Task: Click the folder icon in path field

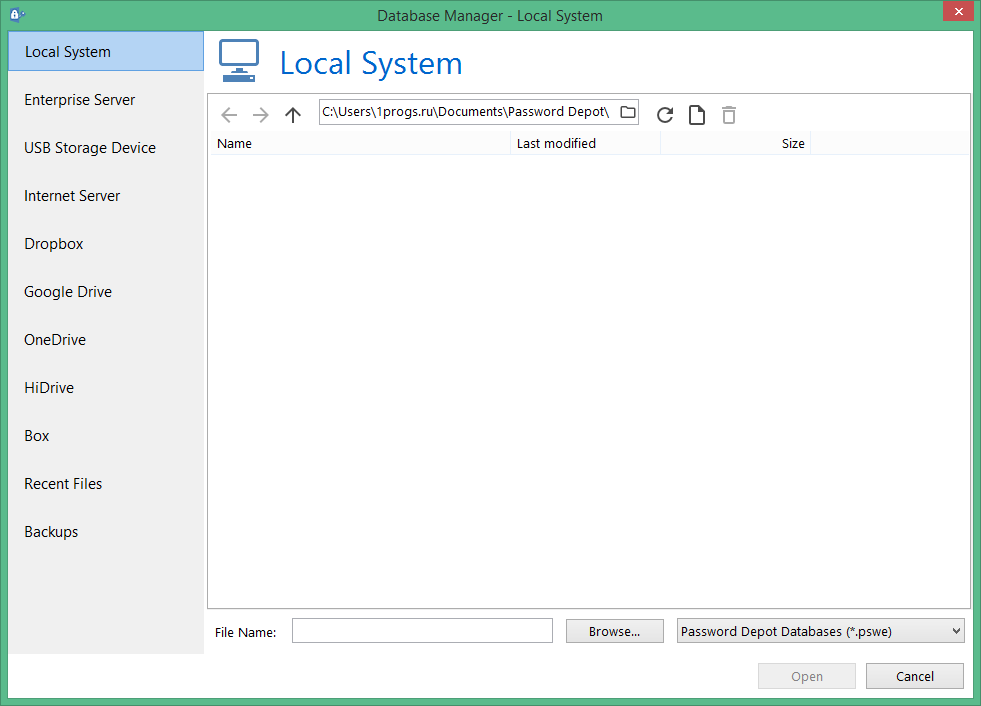Action: (628, 112)
